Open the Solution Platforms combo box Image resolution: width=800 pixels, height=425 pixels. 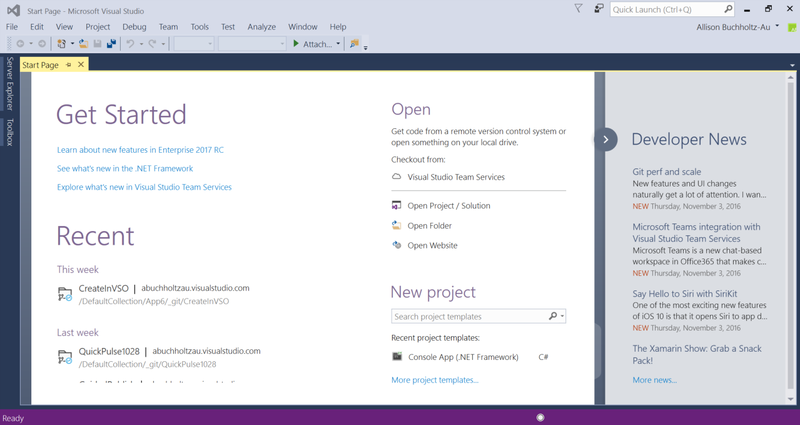(x=252, y=44)
